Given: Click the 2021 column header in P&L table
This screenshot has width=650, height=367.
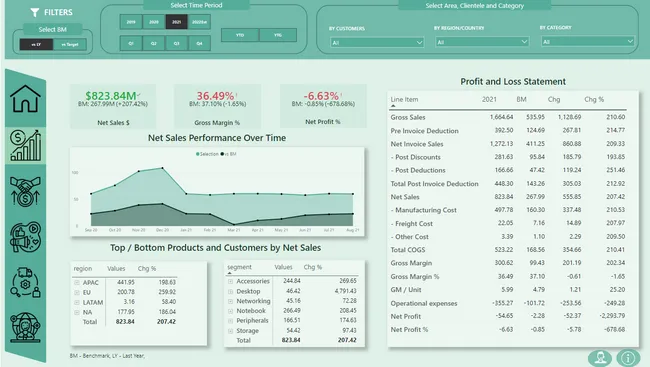Looking at the screenshot, I should click(x=489, y=99).
